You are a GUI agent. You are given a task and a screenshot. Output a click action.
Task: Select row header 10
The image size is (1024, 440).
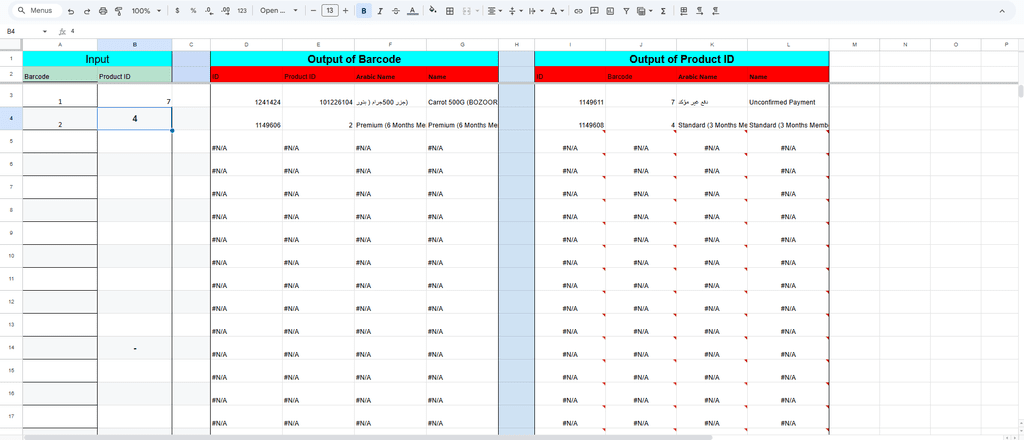[x=11, y=256]
